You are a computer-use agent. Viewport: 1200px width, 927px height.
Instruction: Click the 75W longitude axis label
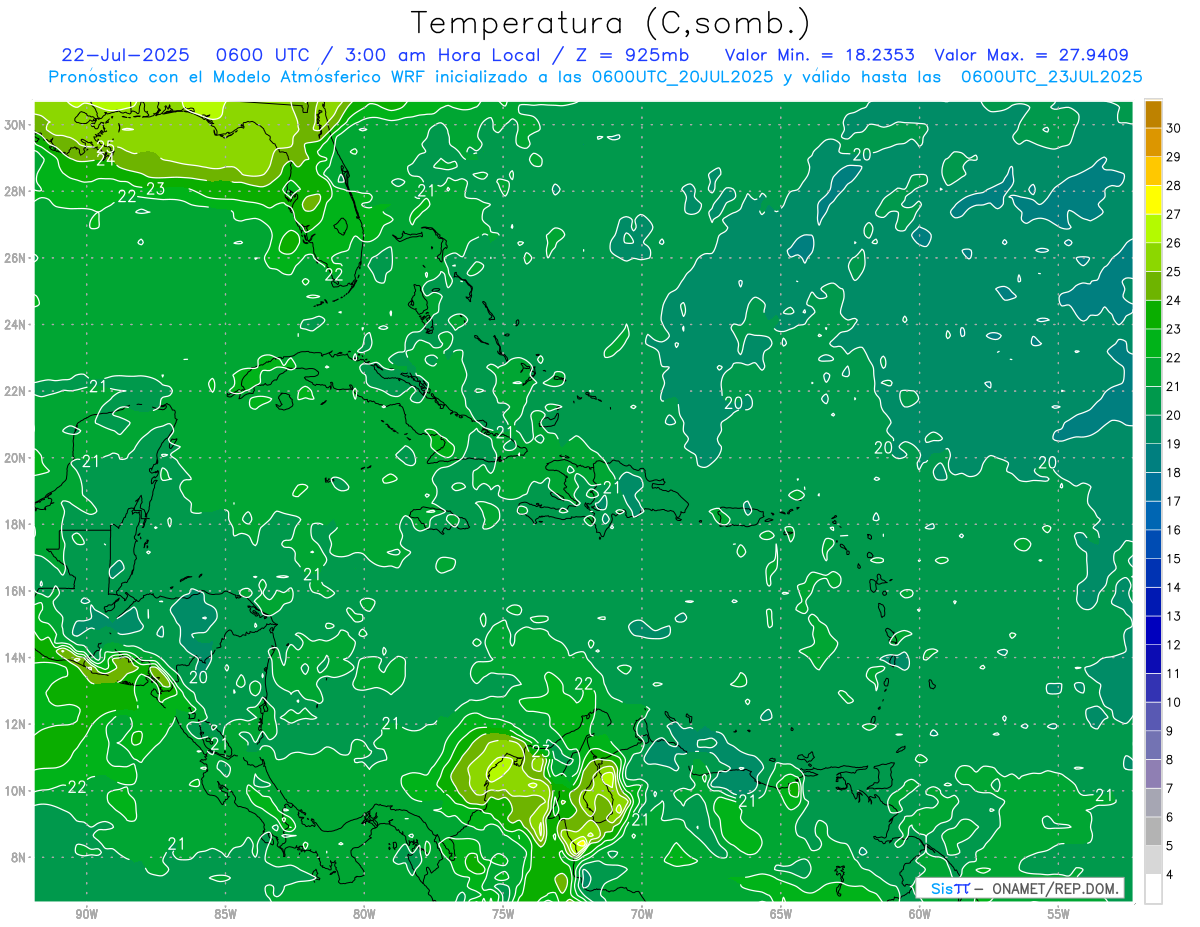(503, 914)
